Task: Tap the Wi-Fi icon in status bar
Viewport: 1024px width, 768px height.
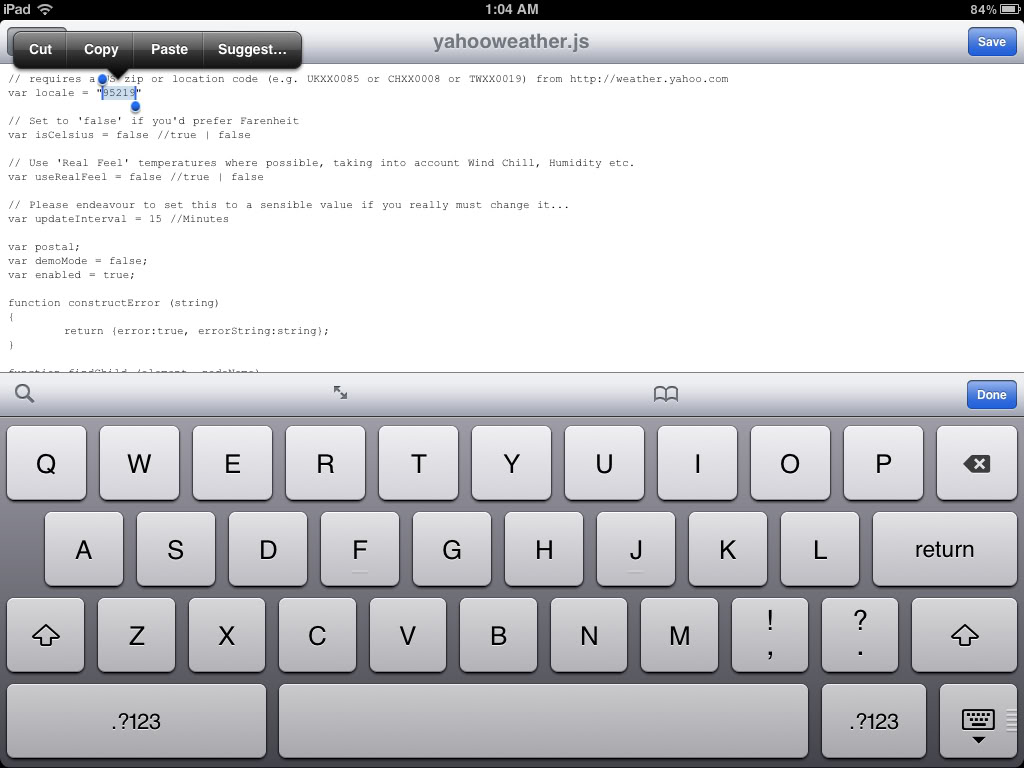Action: pos(45,9)
